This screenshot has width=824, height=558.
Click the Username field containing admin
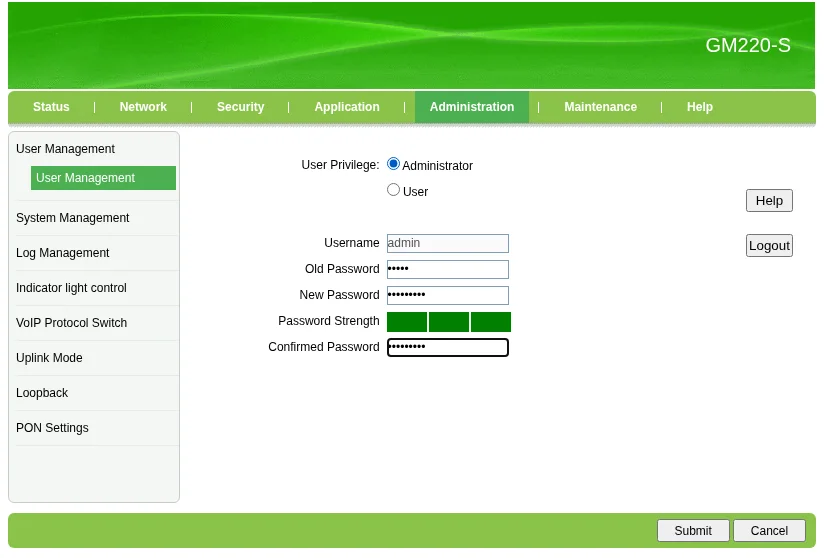click(448, 243)
